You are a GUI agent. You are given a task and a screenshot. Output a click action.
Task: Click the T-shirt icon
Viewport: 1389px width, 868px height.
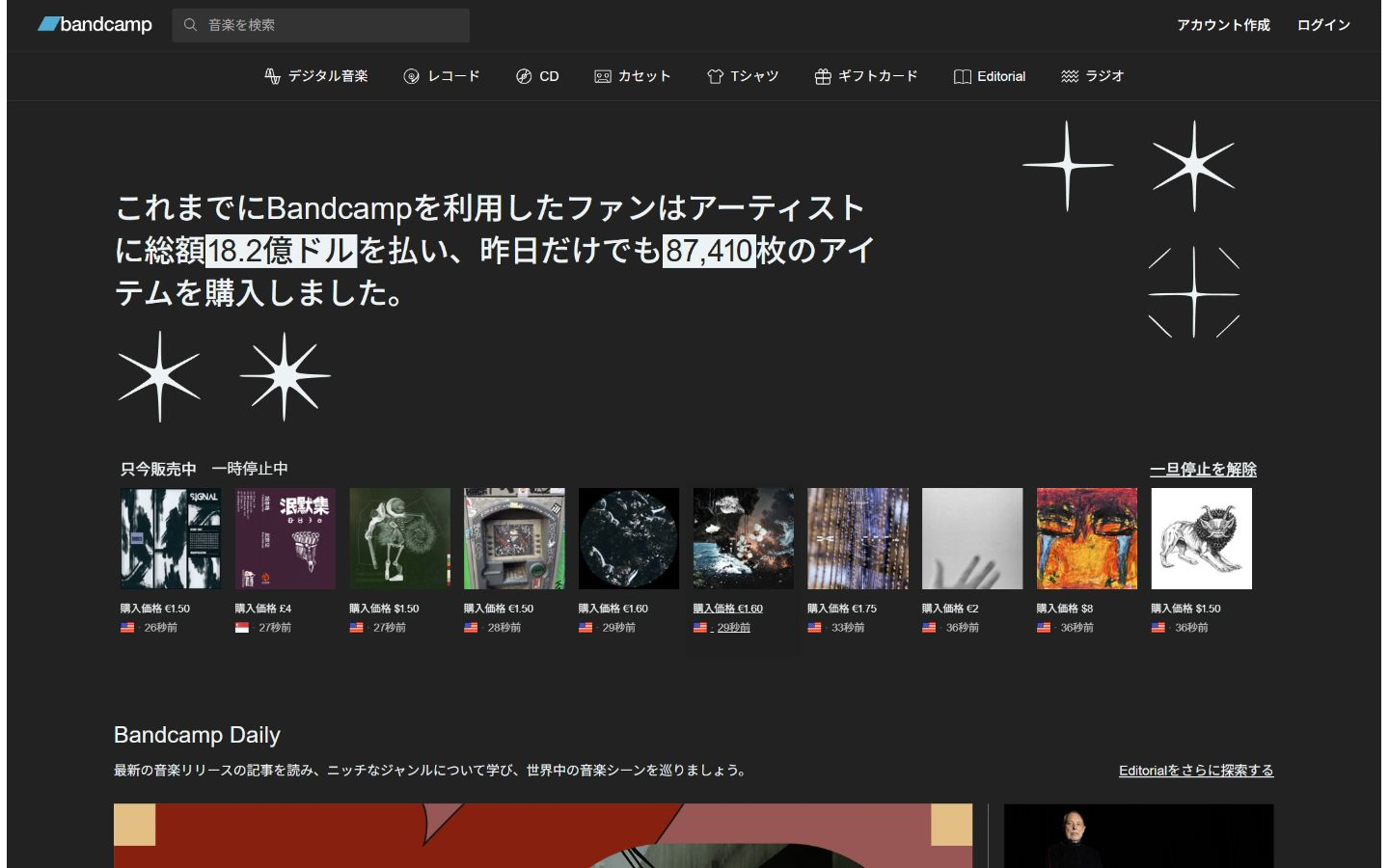pyautogui.click(x=715, y=76)
